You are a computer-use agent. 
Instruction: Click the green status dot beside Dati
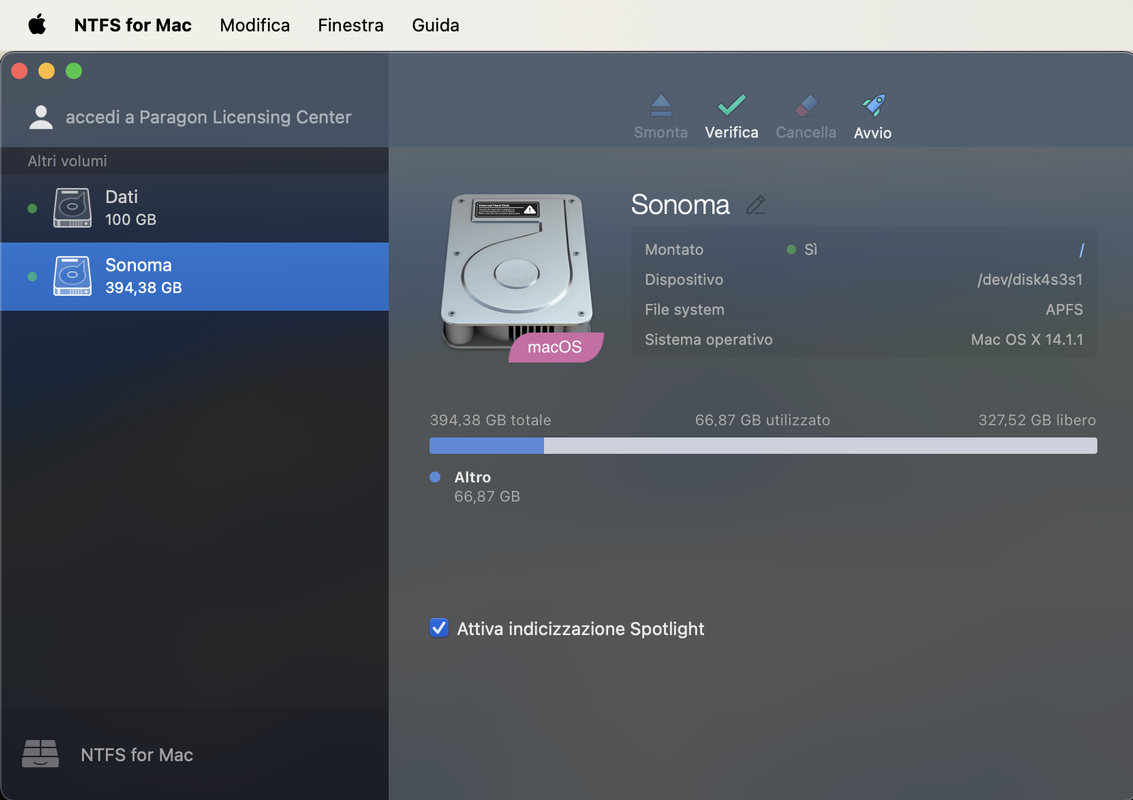pos(32,208)
